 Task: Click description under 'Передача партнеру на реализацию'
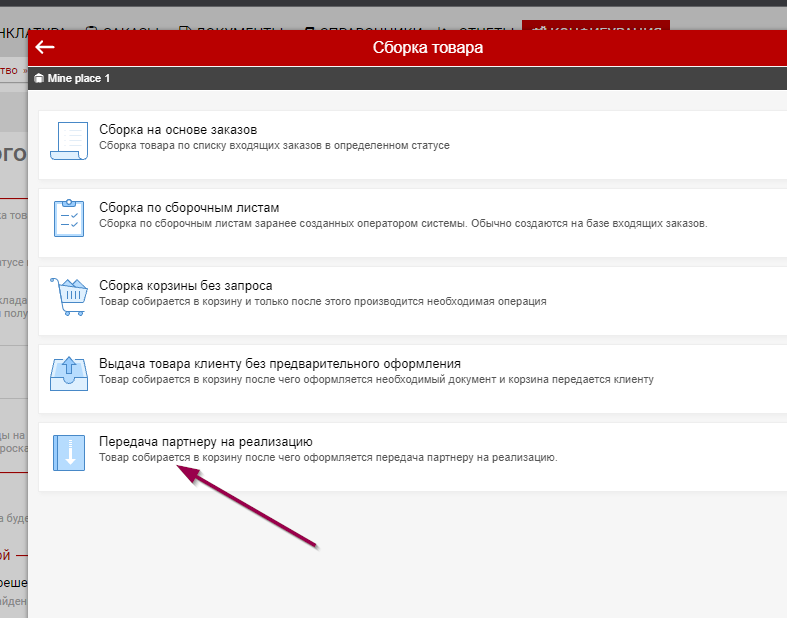pos(328,457)
